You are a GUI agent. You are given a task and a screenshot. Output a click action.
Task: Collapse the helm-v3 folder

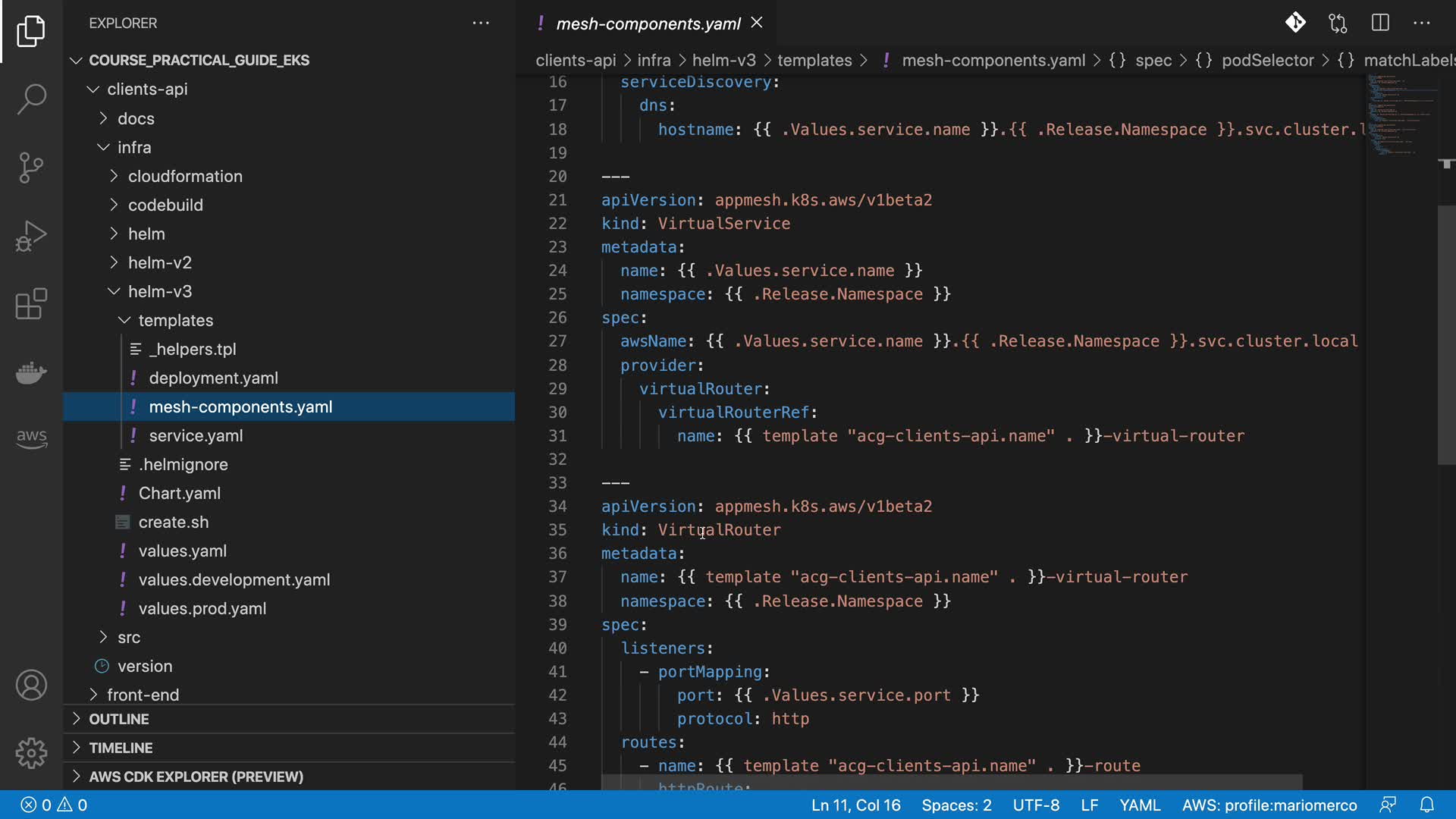point(159,291)
